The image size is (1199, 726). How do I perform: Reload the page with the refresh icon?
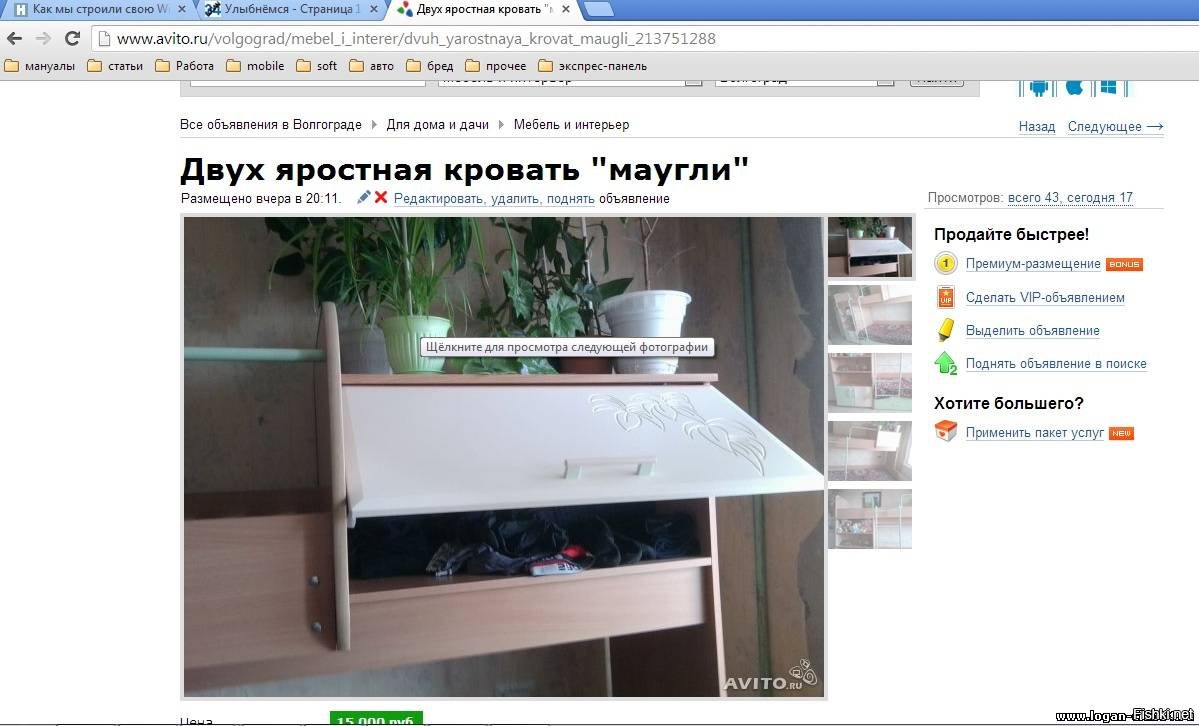(73, 38)
